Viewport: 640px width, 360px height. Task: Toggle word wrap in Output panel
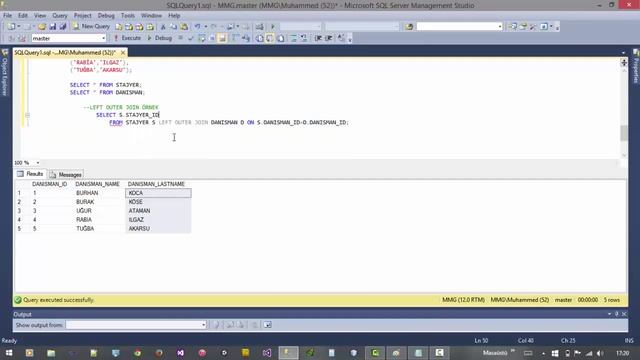click(267, 325)
